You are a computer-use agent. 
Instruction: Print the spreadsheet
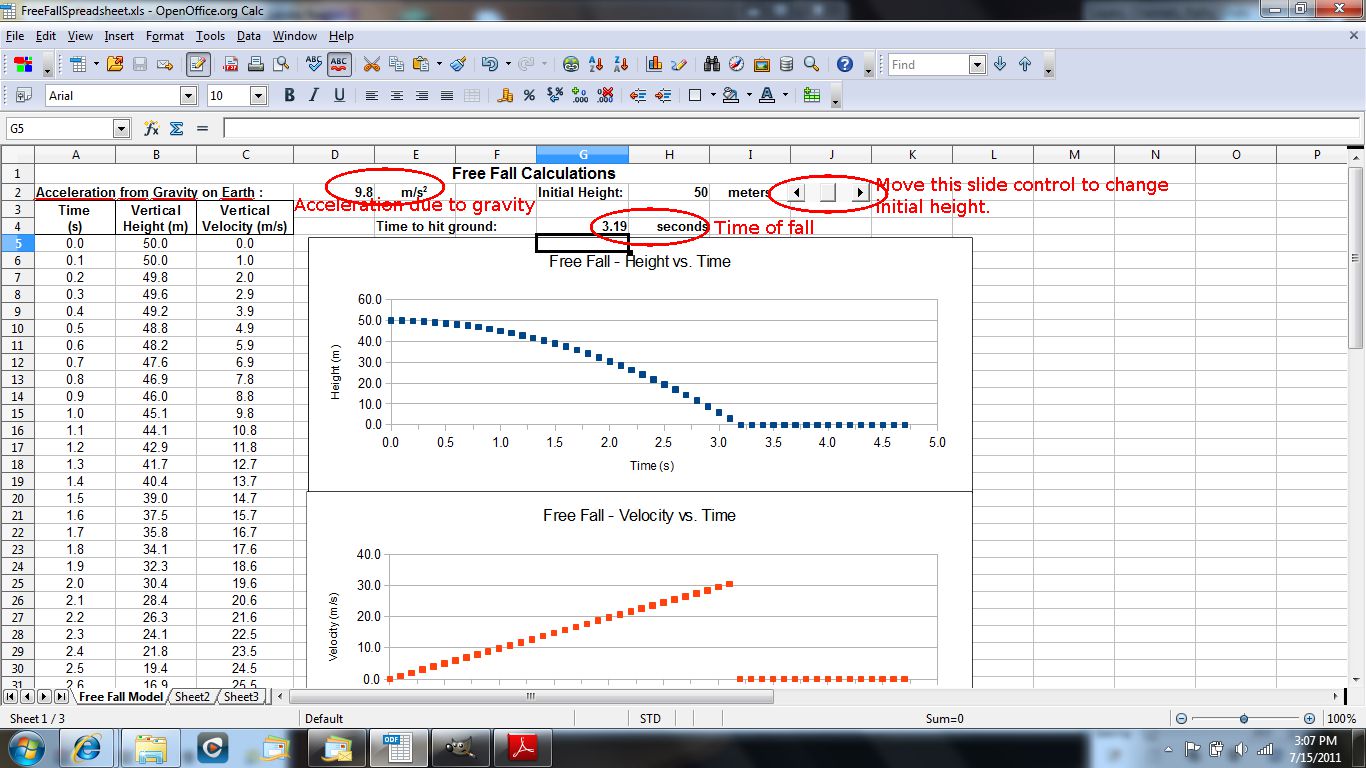256,63
